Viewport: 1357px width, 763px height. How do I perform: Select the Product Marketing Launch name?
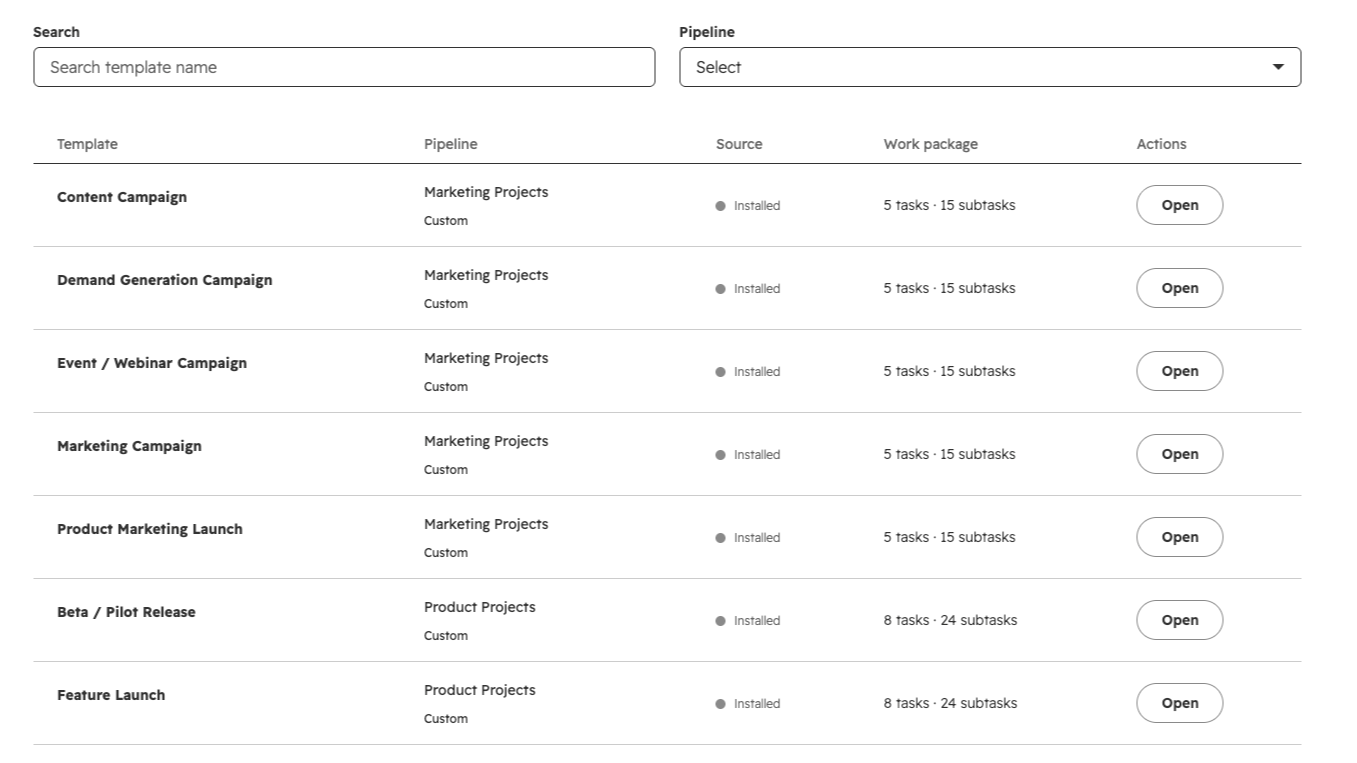(x=150, y=529)
